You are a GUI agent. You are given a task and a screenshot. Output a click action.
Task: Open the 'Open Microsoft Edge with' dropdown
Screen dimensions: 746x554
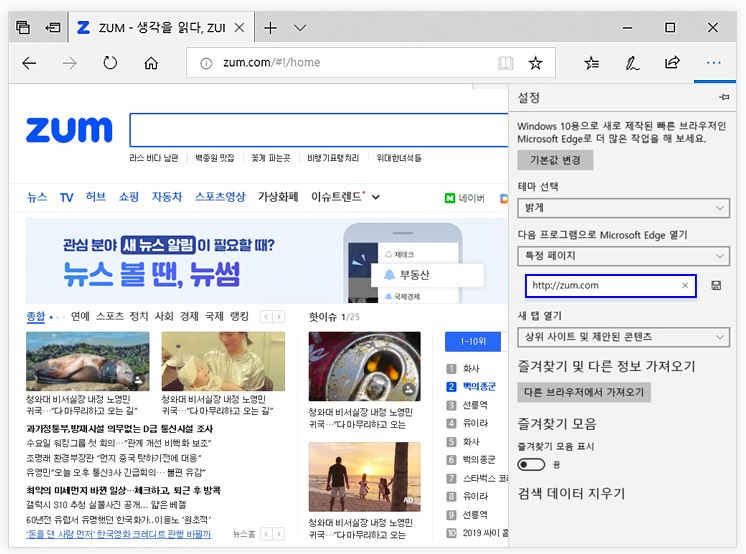[x=623, y=256]
